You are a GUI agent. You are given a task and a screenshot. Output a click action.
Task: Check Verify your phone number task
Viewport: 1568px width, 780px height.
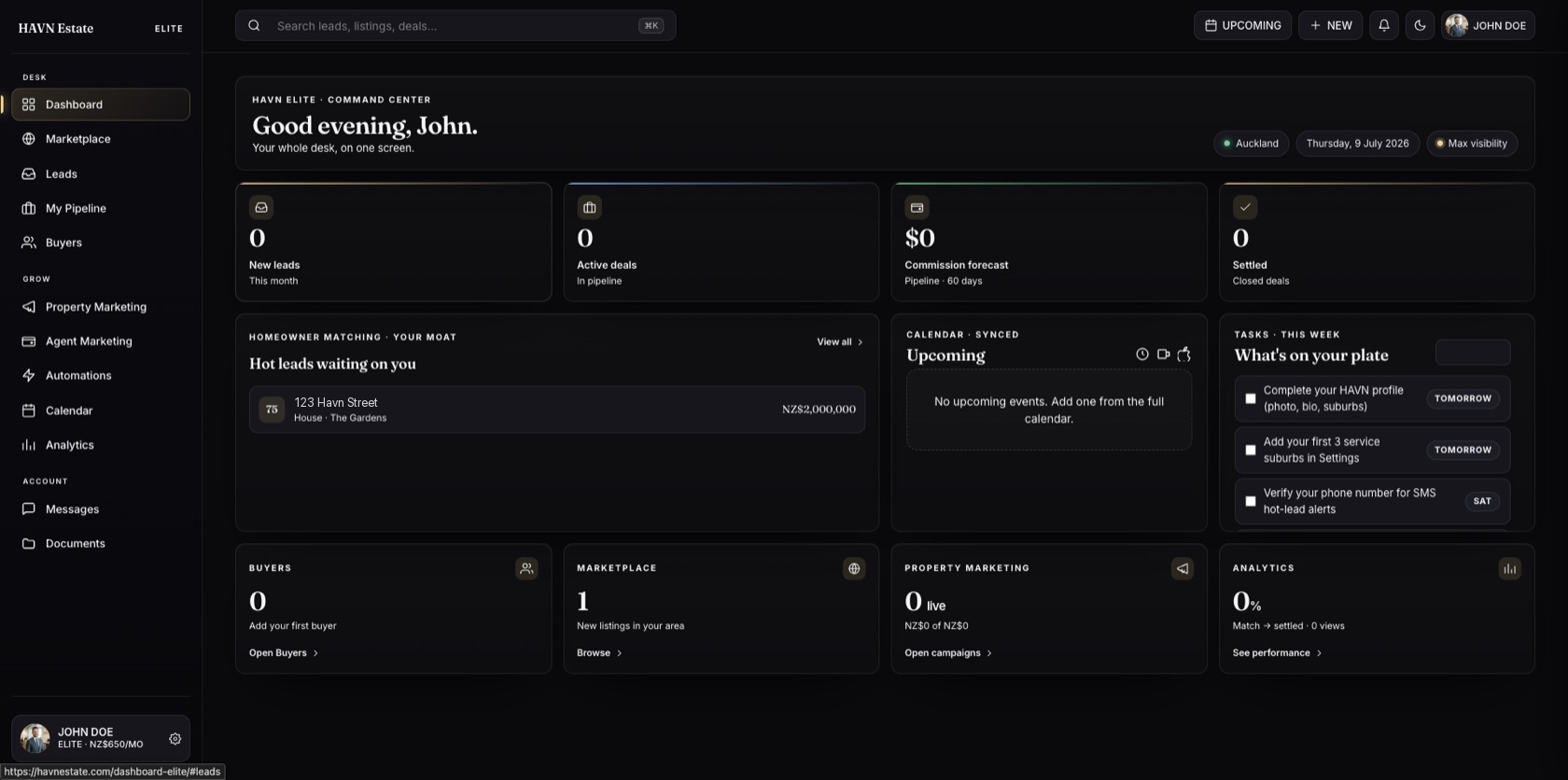point(1251,501)
